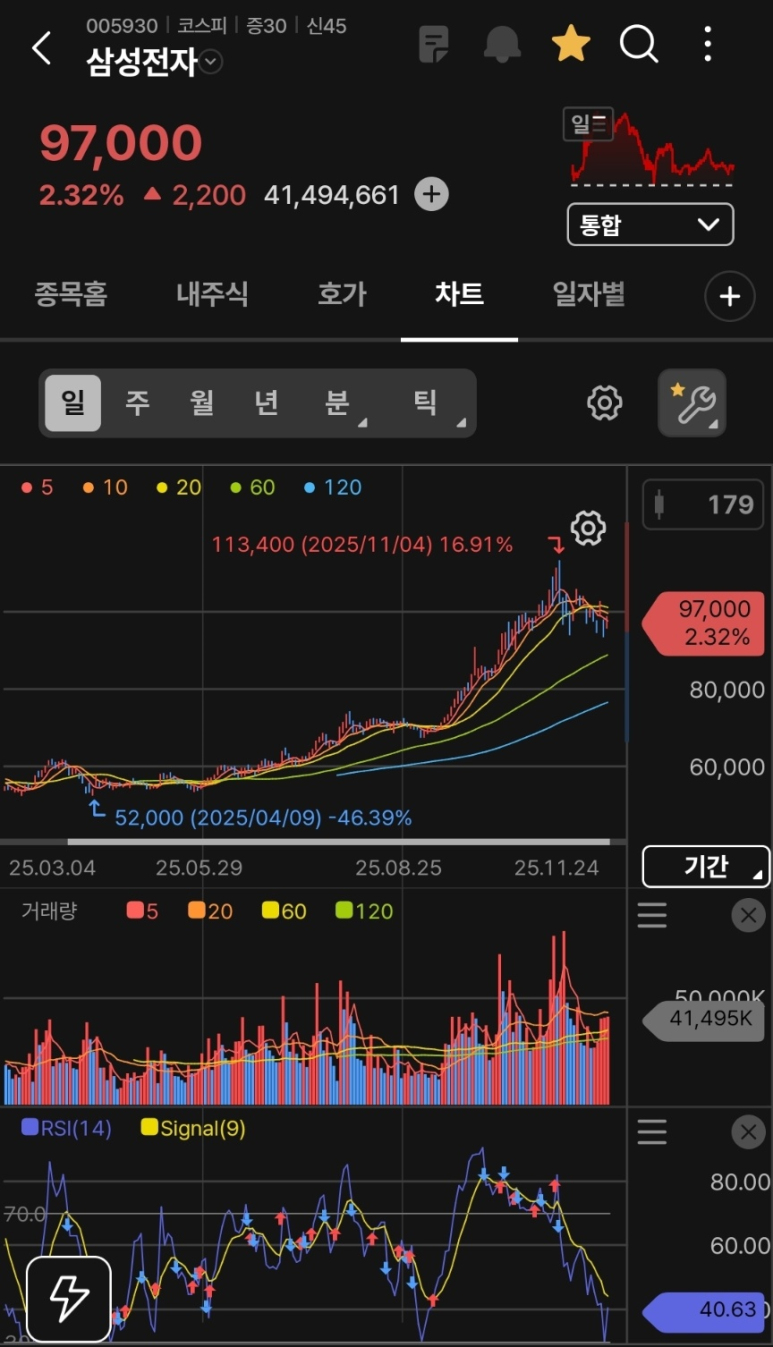Tap the 10-day moving average legend
773x1347 pixels.
pos(106,488)
